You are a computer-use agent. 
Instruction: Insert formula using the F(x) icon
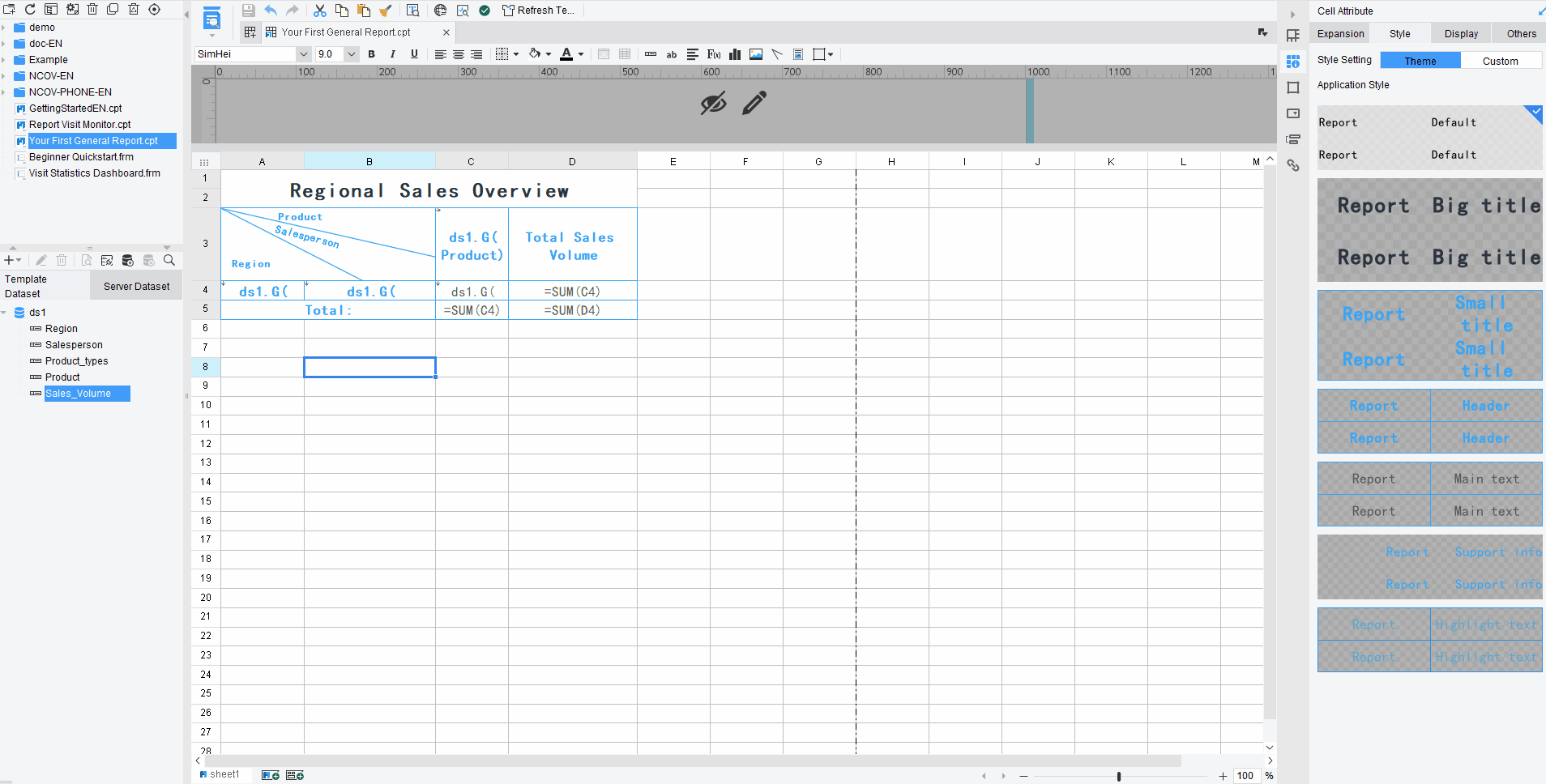(x=714, y=54)
